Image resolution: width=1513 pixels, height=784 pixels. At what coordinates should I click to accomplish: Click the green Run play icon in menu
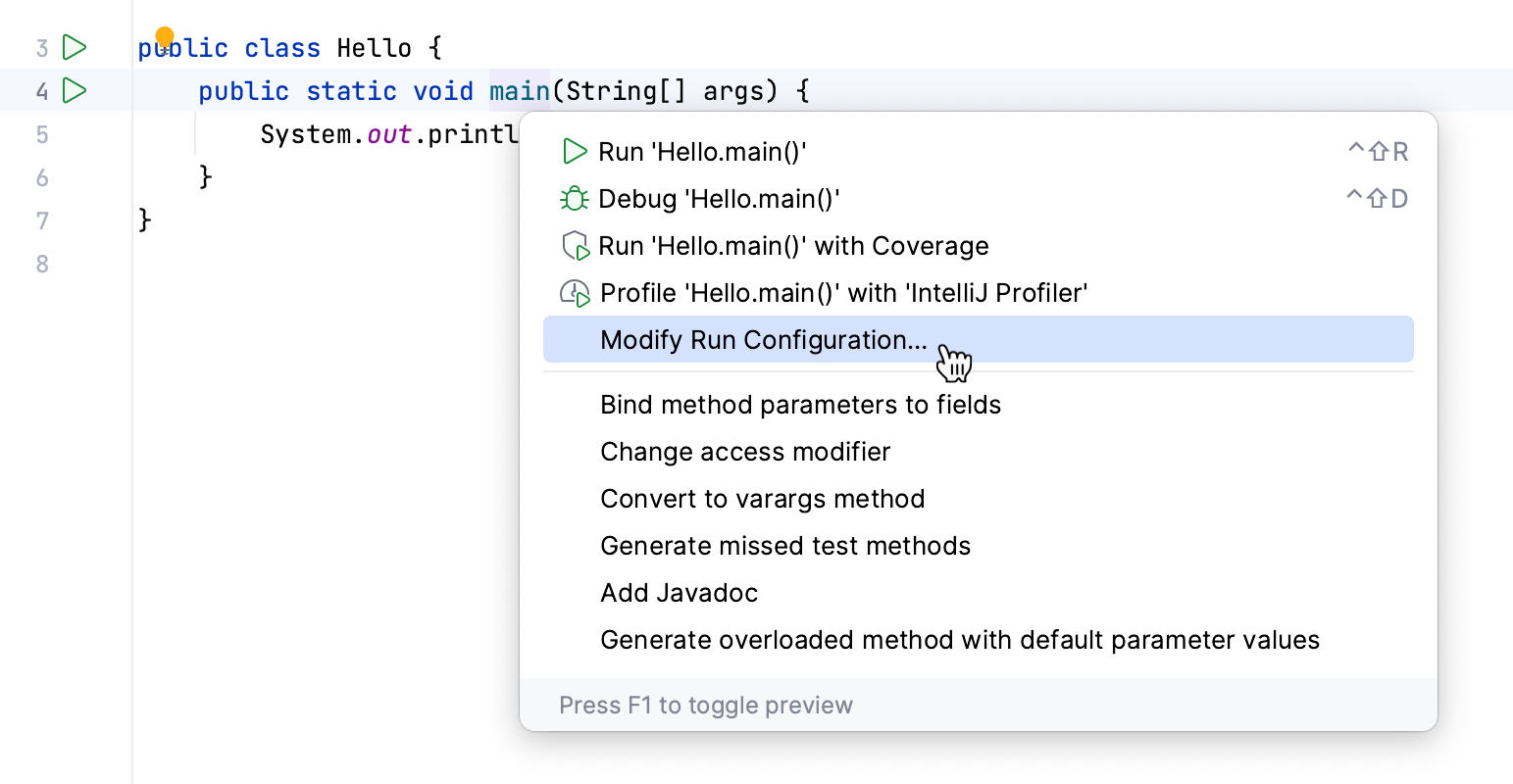click(574, 152)
